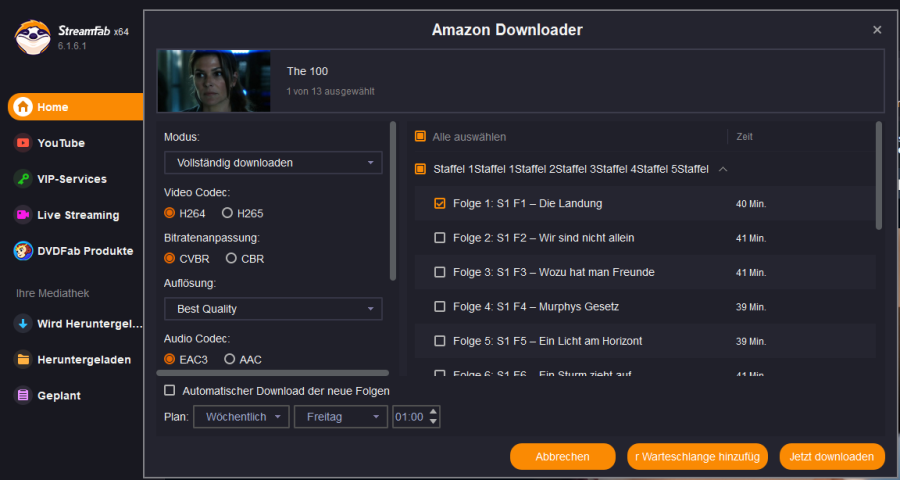Open the Wöchentlich plan dropdown
Viewport: 900px width, 480px height.
pyautogui.click(x=241, y=417)
